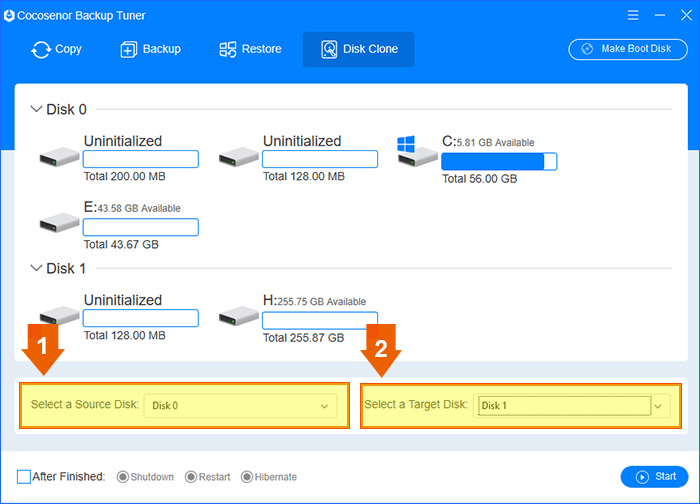700x504 pixels.
Task: Enable the After Finished checkbox
Action: (24, 477)
